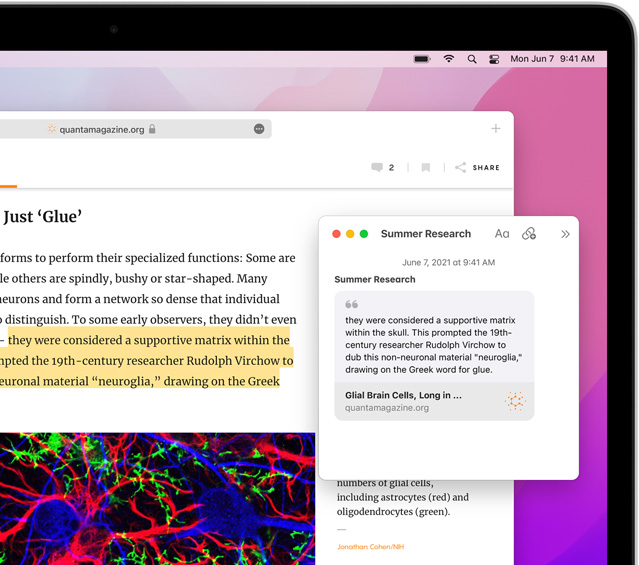The width and height of the screenshot is (639, 565).
Task: Click the date and time display
Action: click(552, 59)
